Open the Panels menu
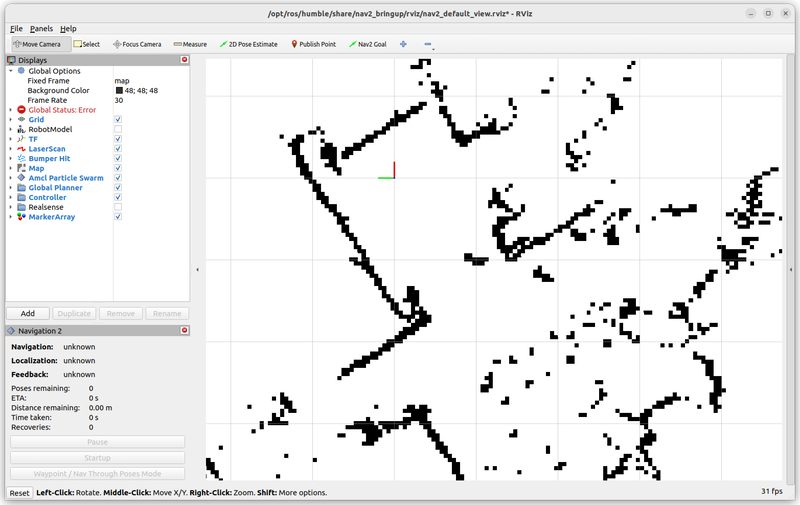The width and height of the screenshot is (800, 505). click(41, 29)
